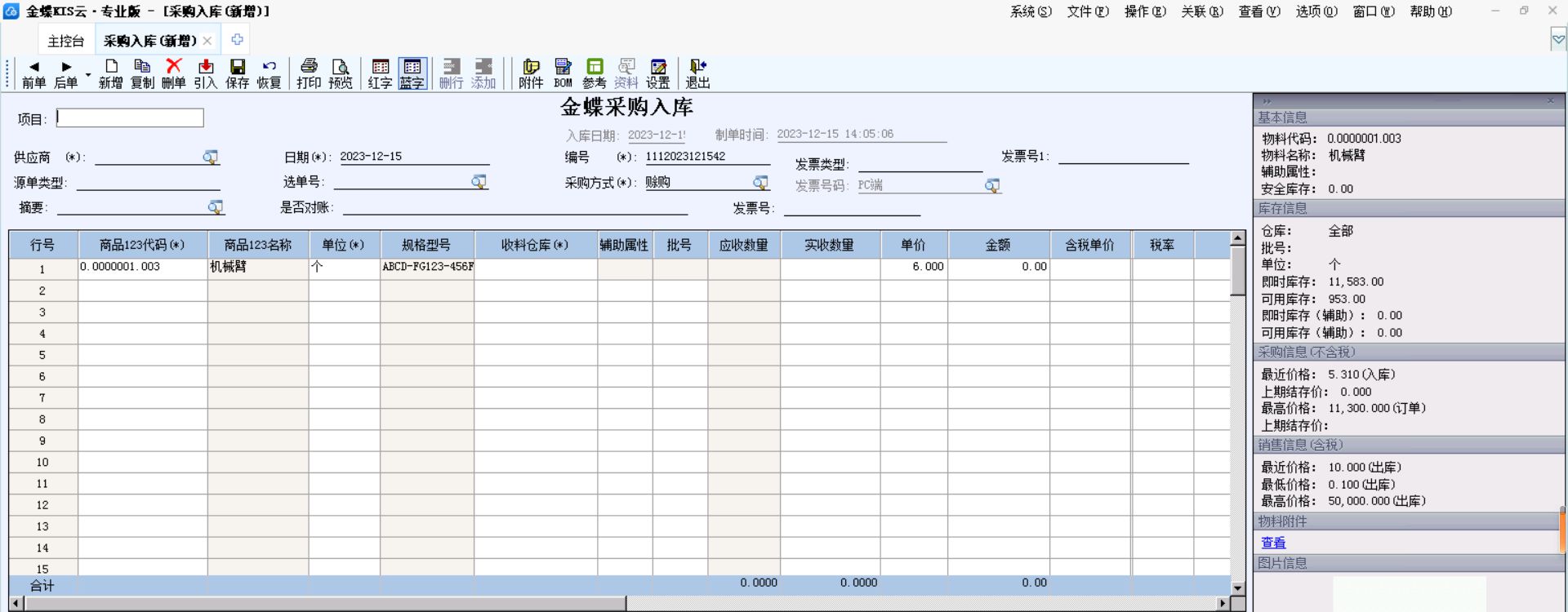Open 采购方式 lookup button
The image size is (1568, 612).
click(760, 182)
